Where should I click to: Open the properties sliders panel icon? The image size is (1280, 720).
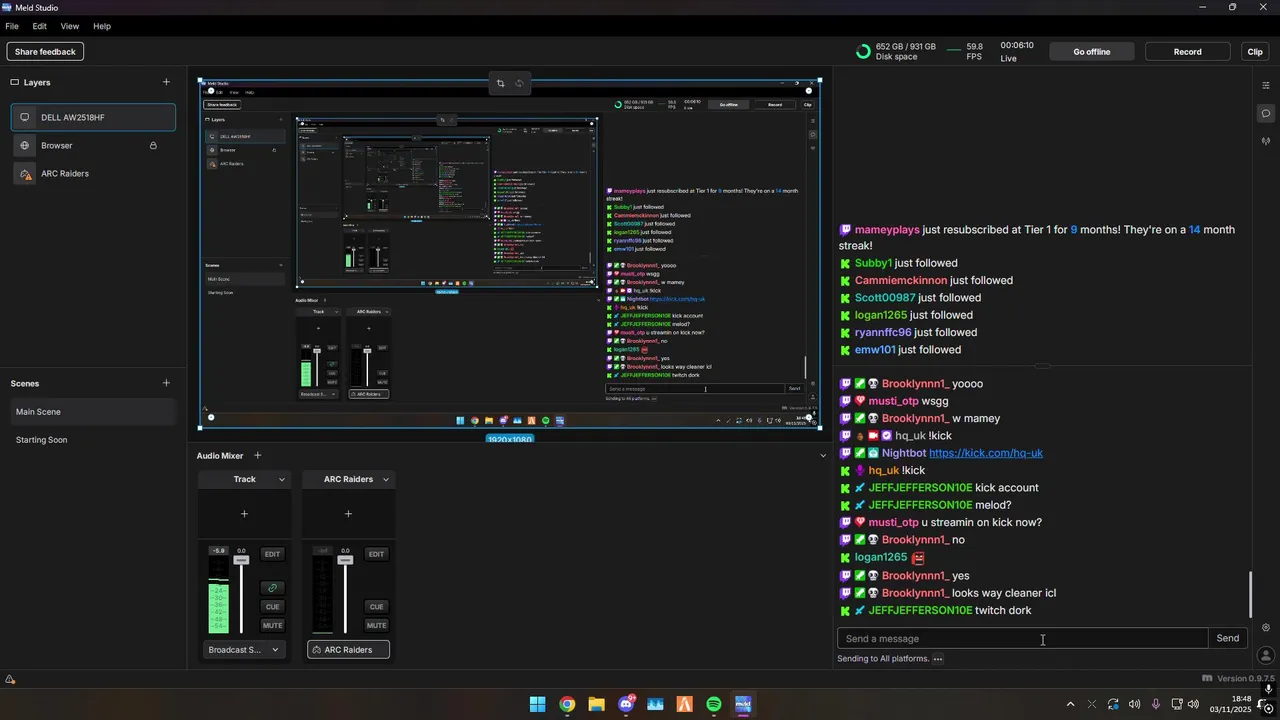1266,86
